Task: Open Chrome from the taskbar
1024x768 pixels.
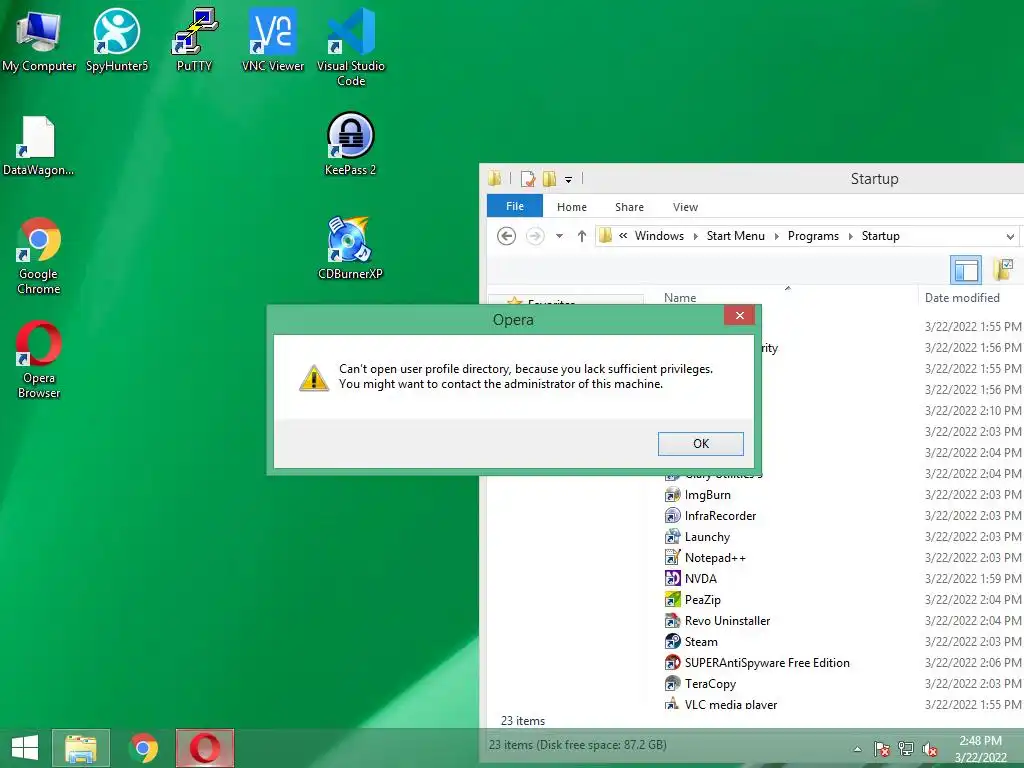Action: click(x=143, y=748)
